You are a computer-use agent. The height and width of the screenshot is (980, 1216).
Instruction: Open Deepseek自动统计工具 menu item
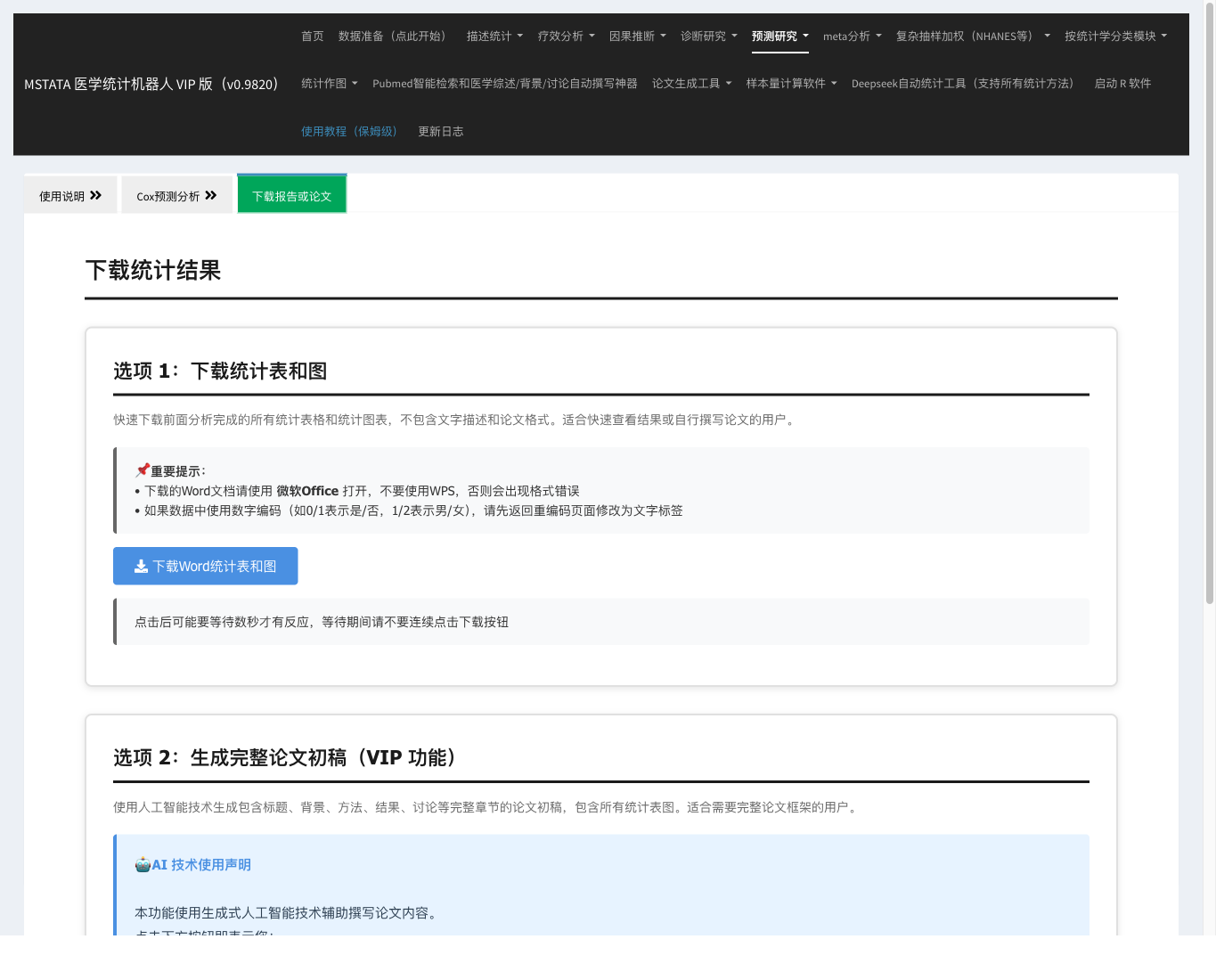[966, 84]
